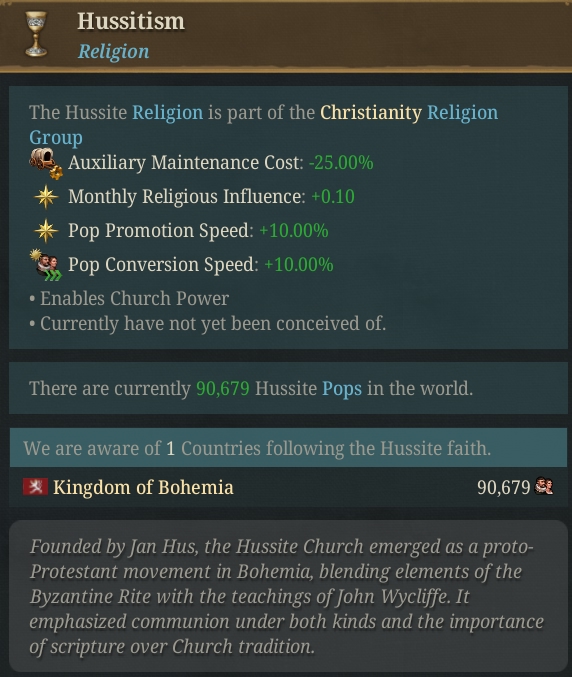Click the Religion subtitle under Hussitism
This screenshot has width=572, height=677.
(x=114, y=51)
